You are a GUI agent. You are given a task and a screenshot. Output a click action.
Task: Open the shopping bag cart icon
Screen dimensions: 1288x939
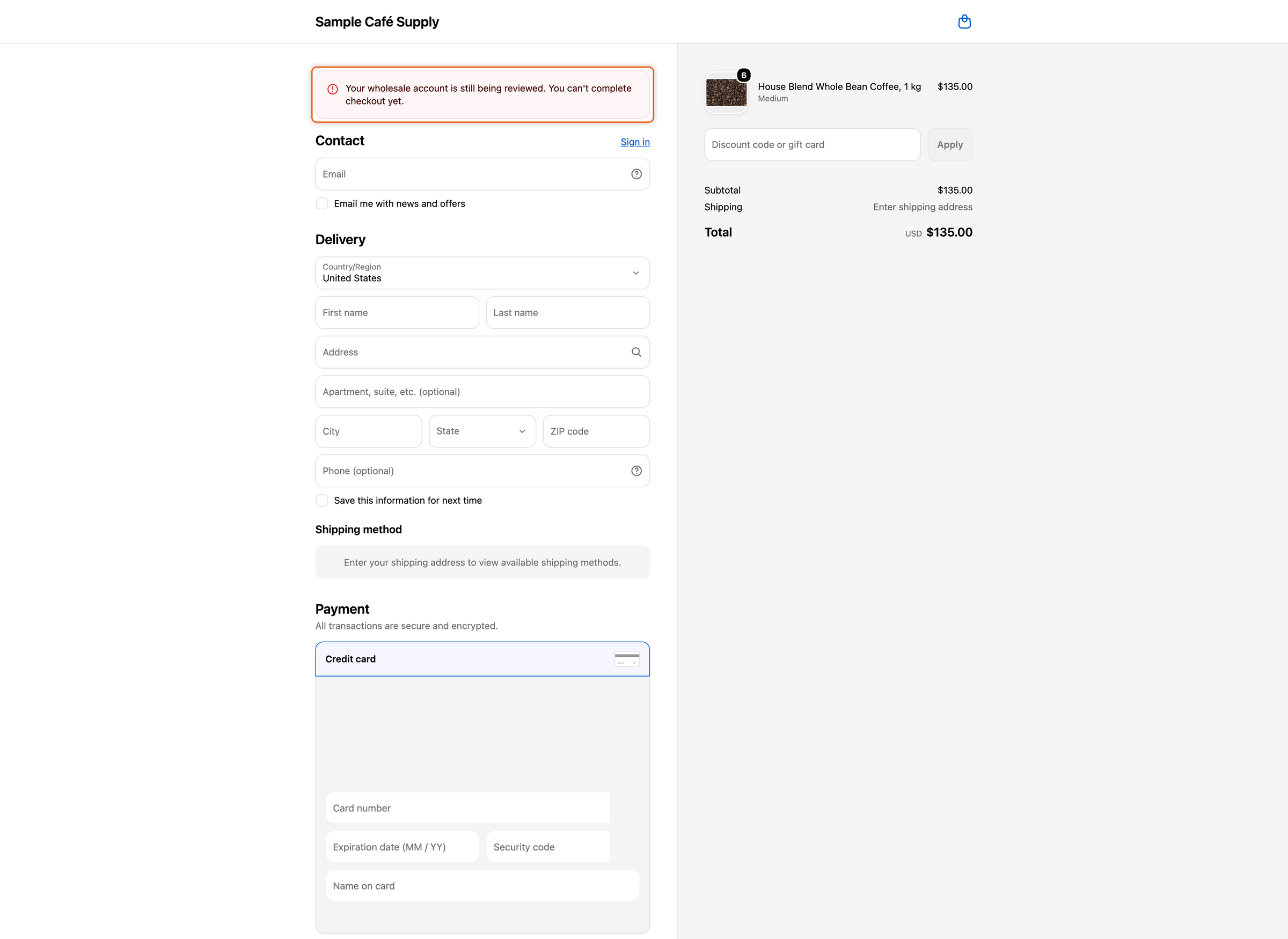pyautogui.click(x=964, y=21)
